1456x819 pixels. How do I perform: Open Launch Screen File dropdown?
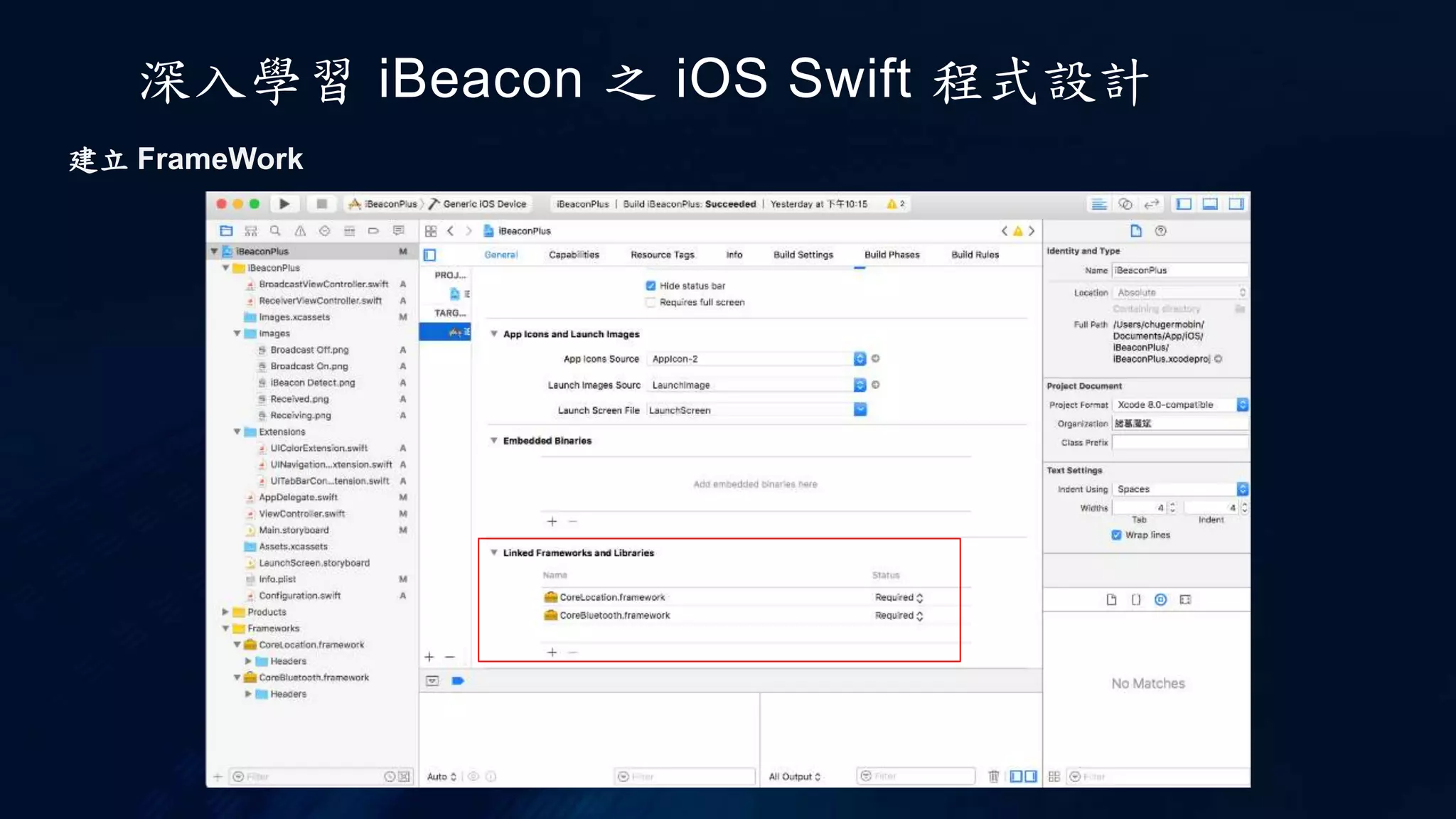point(860,409)
